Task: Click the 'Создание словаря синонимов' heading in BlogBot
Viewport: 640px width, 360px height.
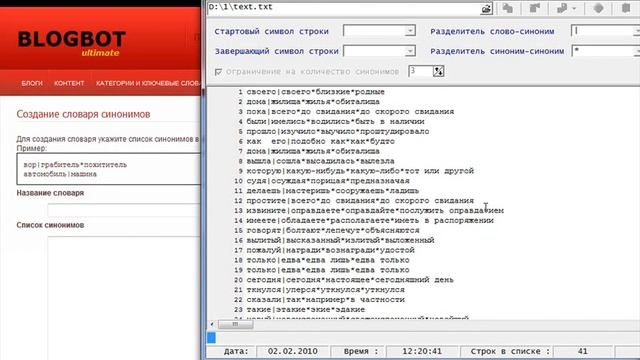Action: (x=83, y=114)
